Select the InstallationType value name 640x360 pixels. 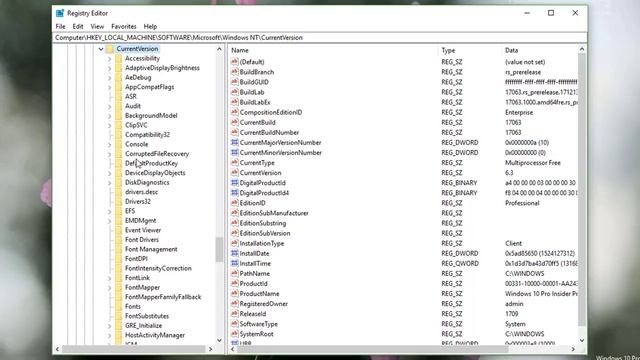pos(262,243)
